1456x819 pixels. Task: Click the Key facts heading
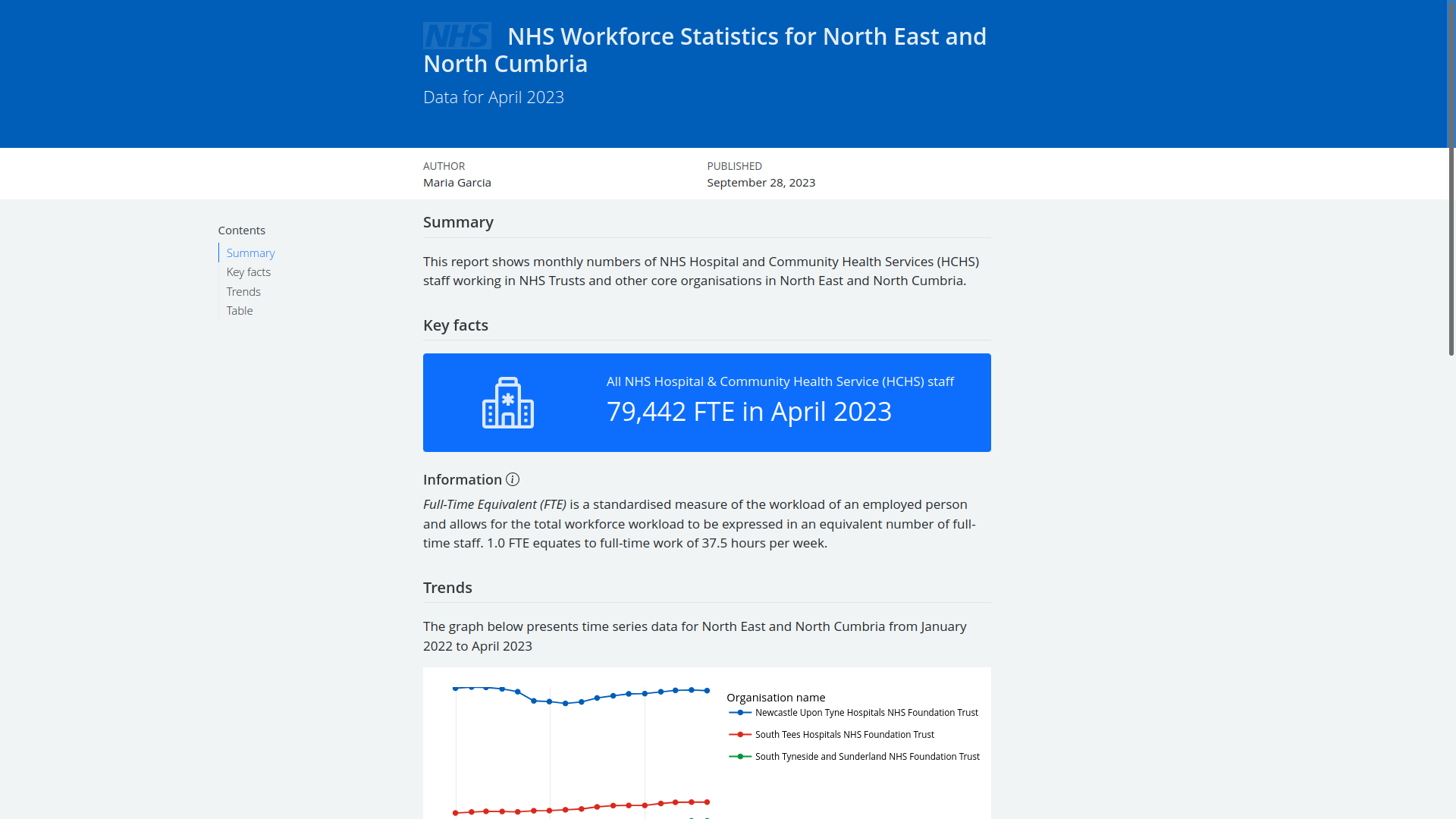[x=455, y=325]
